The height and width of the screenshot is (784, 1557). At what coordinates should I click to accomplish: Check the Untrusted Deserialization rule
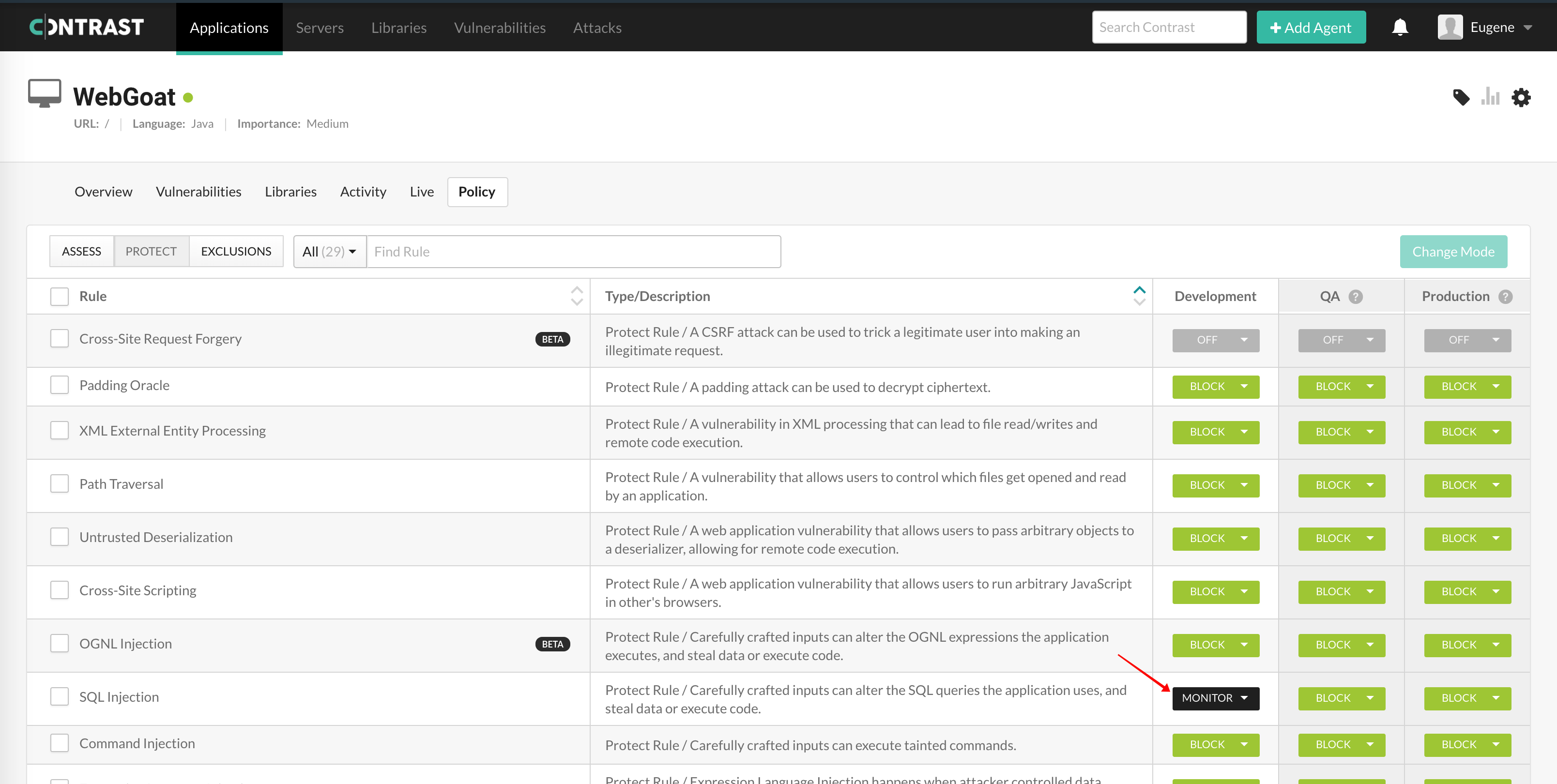[59, 536]
